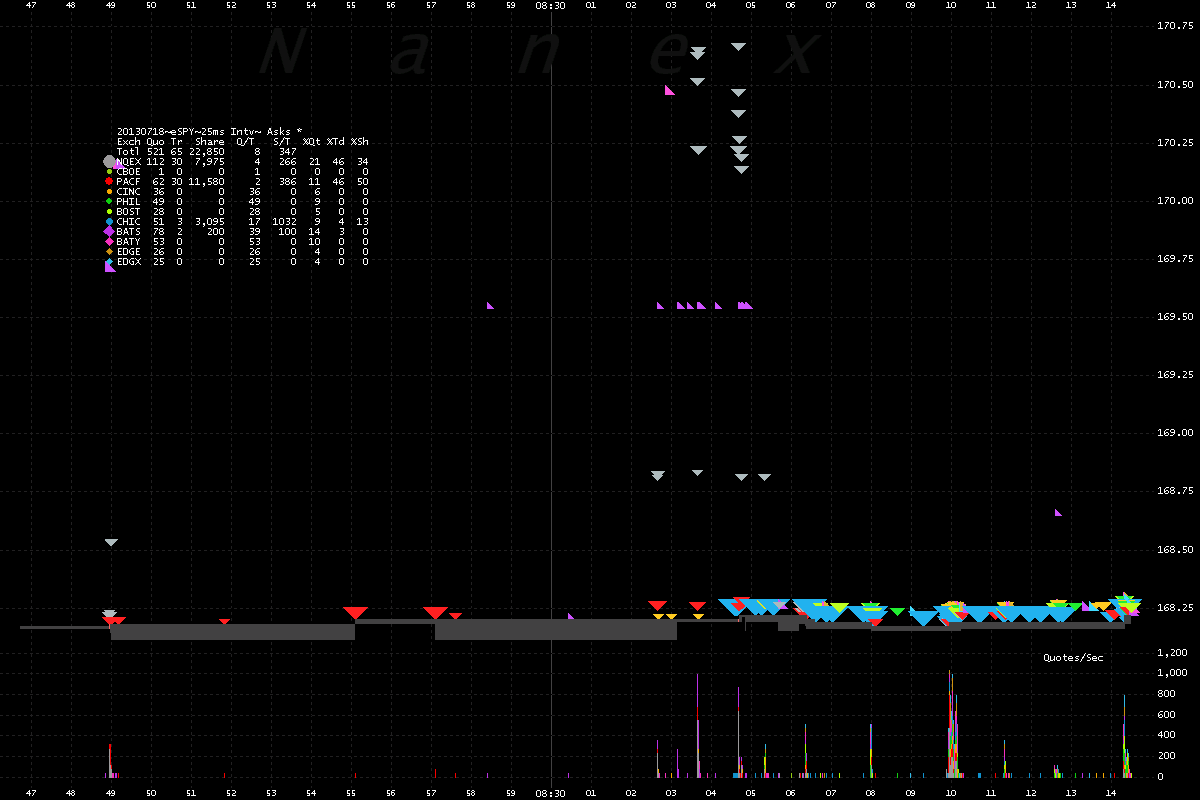Click the EDGX exchange label
Viewport: 1200px width, 800px height.
pyautogui.click(x=129, y=261)
